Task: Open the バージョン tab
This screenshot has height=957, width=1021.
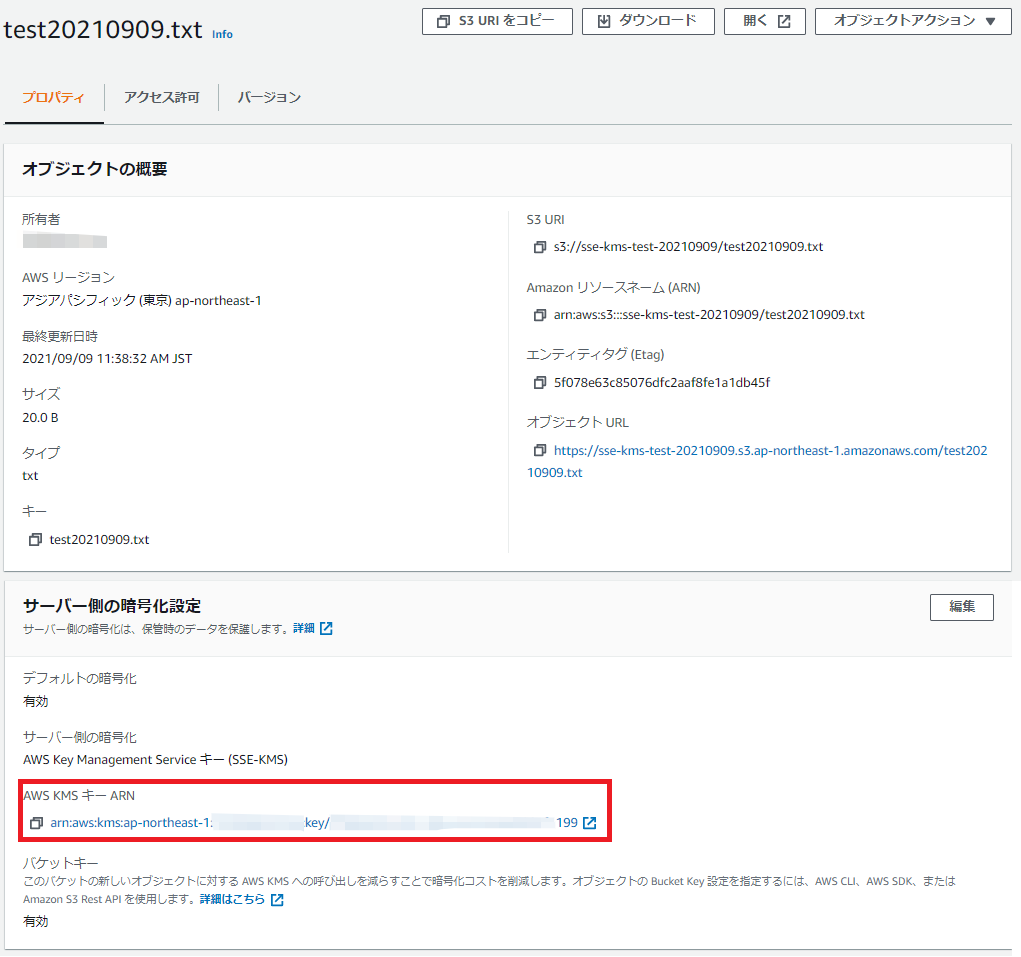Action: coord(267,97)
